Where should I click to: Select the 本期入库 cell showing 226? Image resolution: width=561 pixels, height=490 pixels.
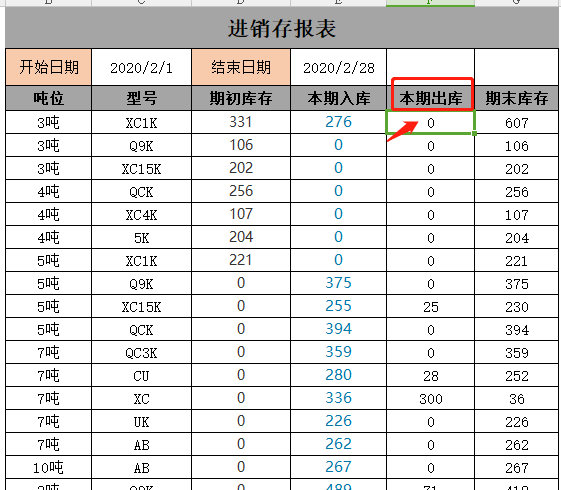pos(338,421)
